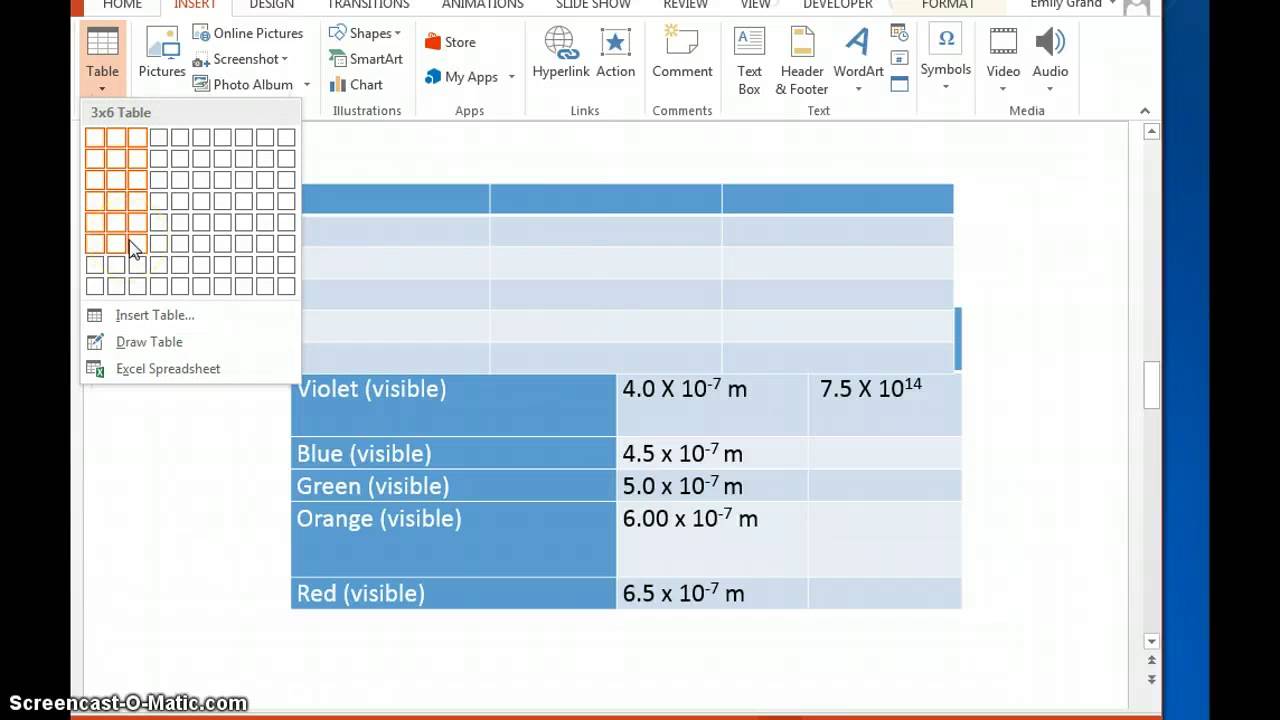Click the 5.0 x 10-7 m cell
Image resolution: width=1280 pixels, height=720 pixels.
coord(712,486)
